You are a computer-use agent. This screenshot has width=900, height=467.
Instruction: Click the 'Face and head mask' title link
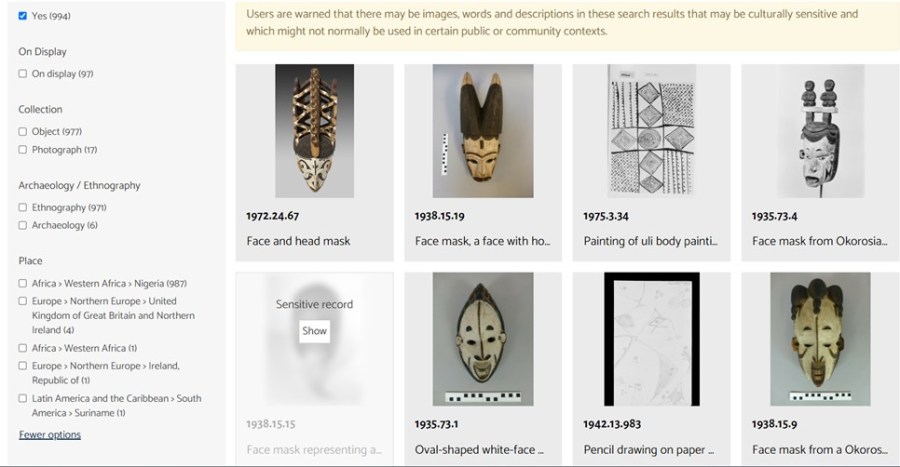(298, 241)
